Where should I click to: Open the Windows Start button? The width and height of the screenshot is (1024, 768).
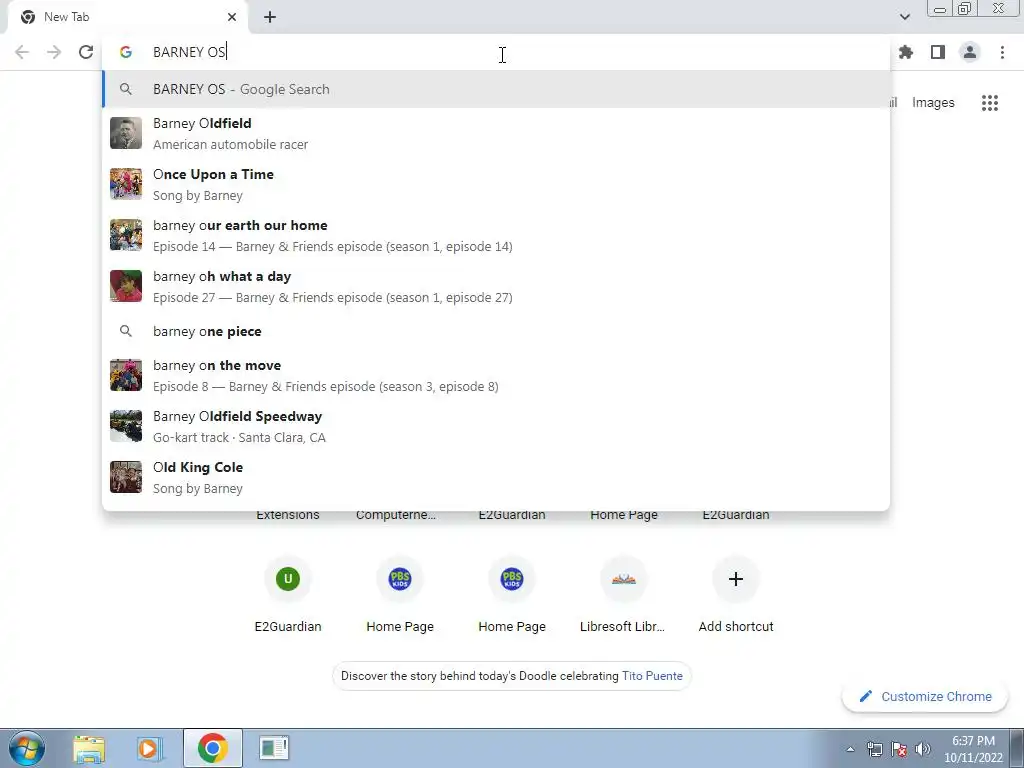point(27,748)
